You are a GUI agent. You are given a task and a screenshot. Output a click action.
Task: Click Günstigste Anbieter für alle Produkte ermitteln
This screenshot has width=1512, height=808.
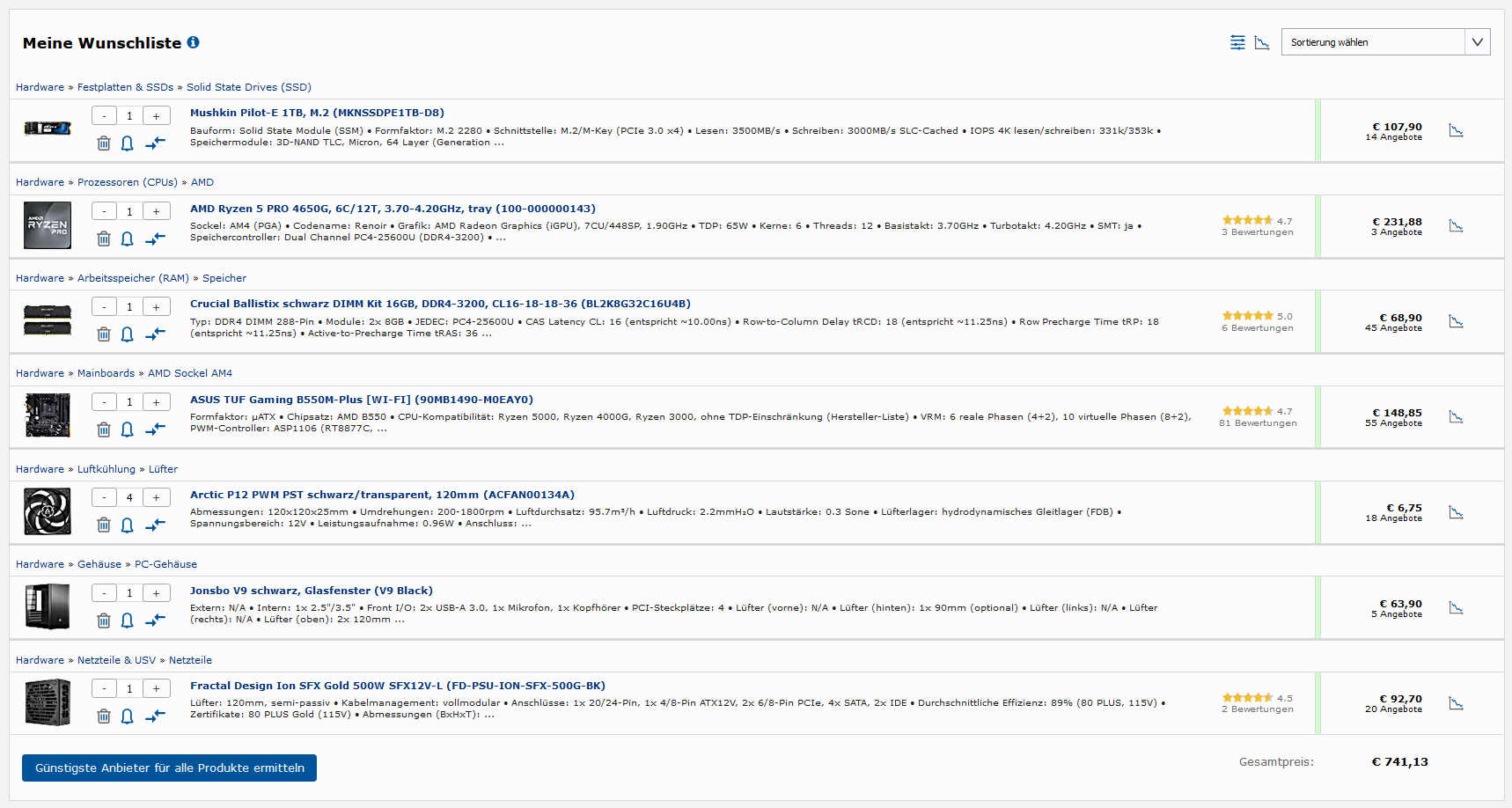click(x=169, y=768)
